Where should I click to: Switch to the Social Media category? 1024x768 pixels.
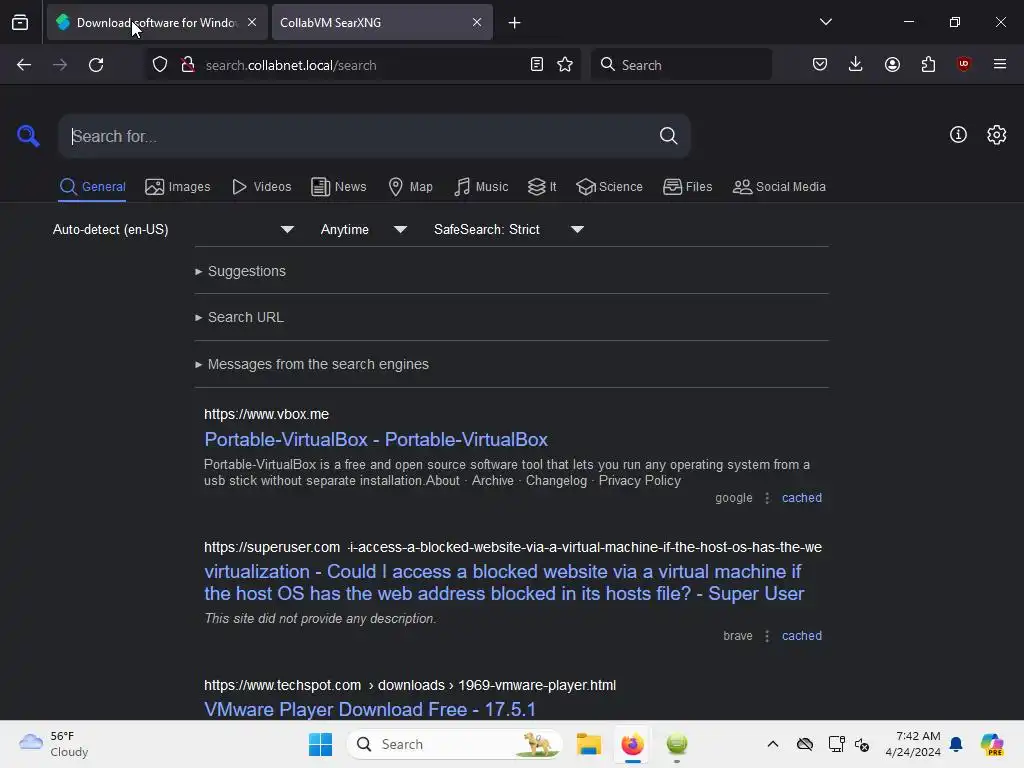pos(780,187)
